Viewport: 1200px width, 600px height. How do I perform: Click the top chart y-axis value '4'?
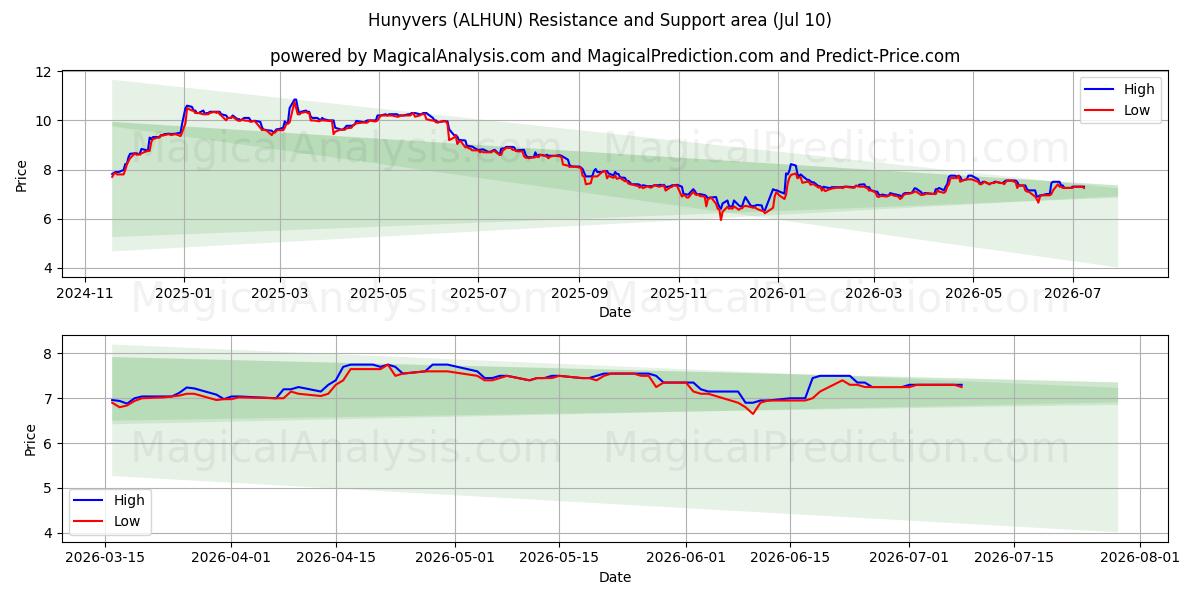pos(47,268)
